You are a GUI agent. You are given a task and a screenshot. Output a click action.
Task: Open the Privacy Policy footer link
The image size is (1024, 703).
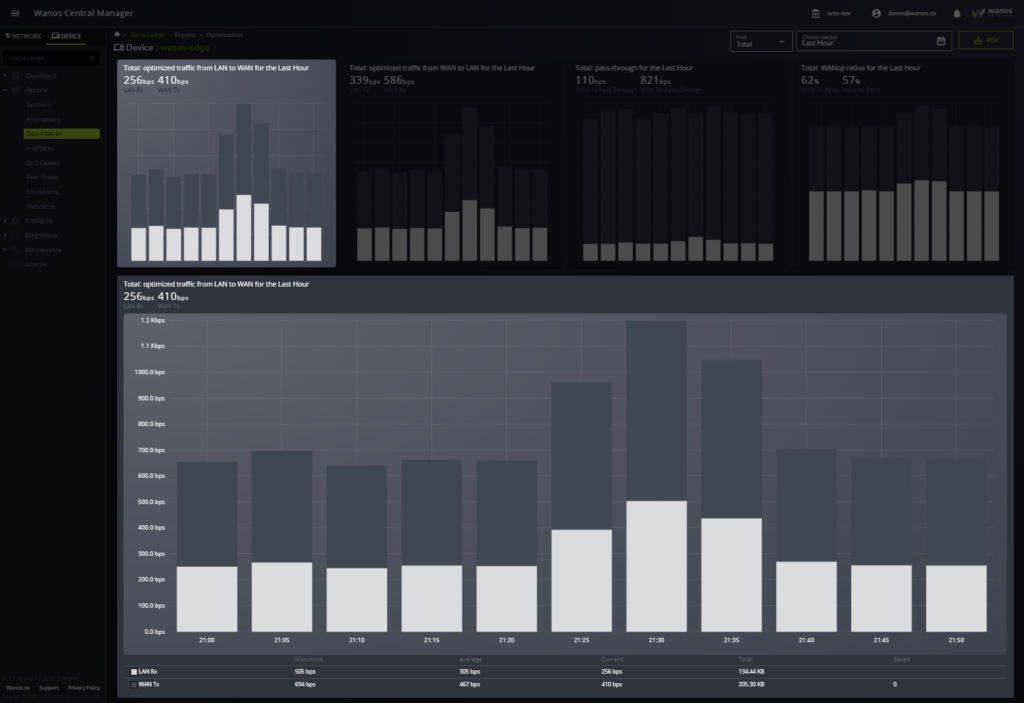[84, 688]
